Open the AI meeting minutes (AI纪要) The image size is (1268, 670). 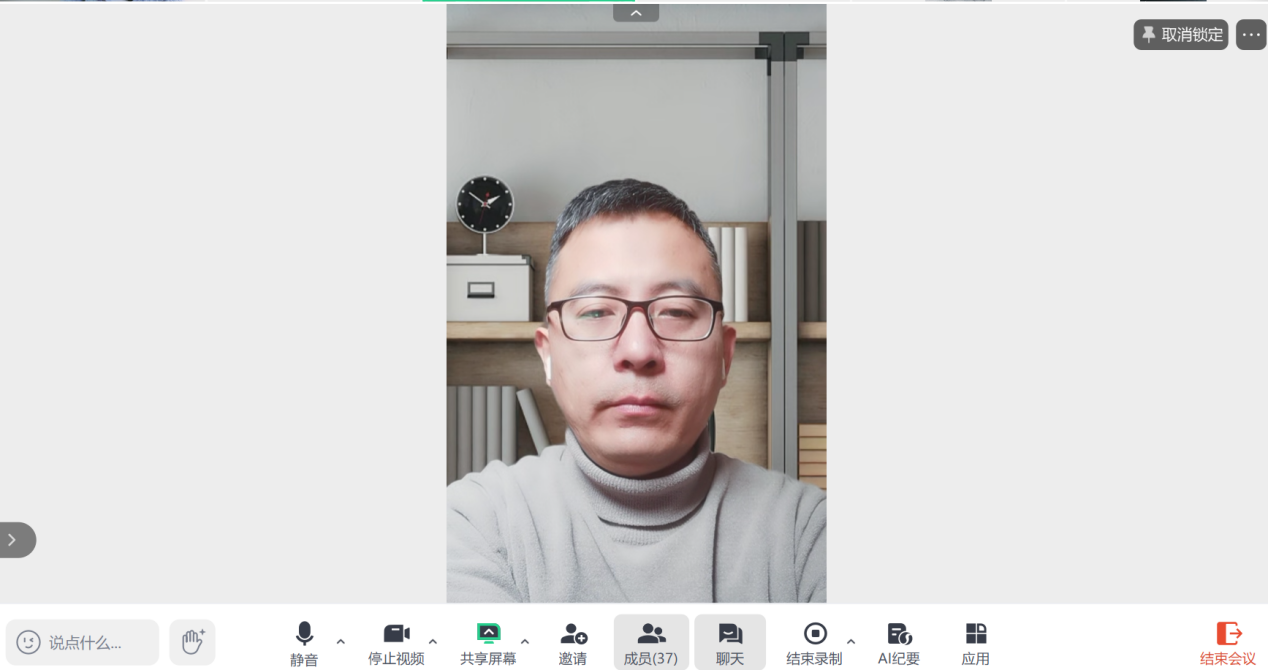(x=898, y=640)
